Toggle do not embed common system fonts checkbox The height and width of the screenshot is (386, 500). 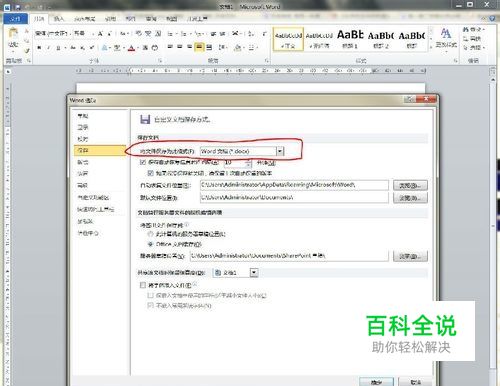click(x=150, y=305)
